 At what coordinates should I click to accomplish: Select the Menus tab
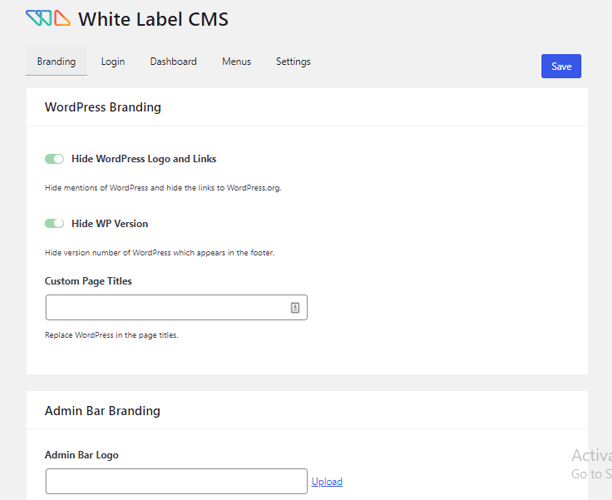coord(236,62)
